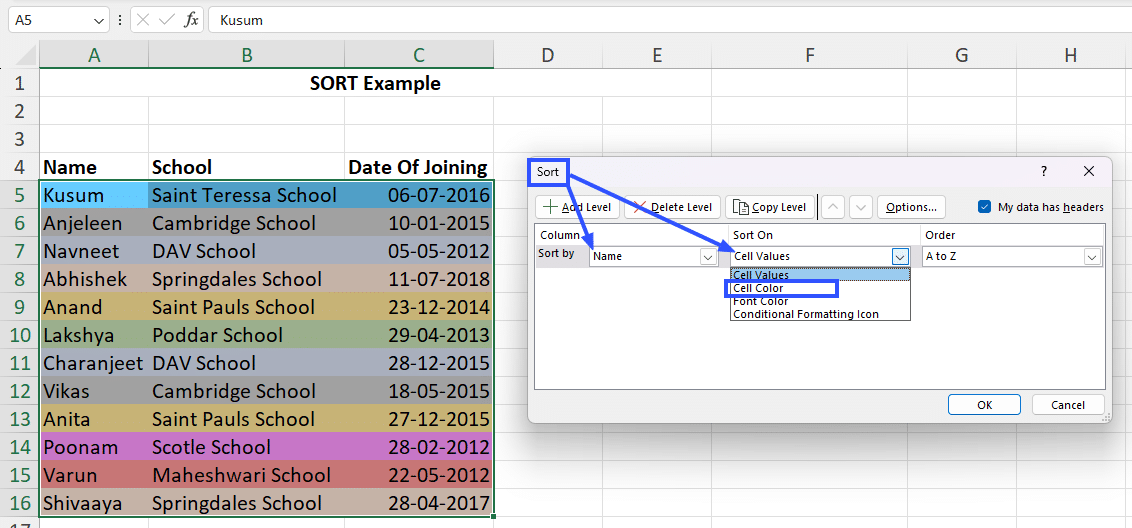Screen dimensions: 1132x528
Task: Select the cell containing Shivaaya
Action: (94, 503)
